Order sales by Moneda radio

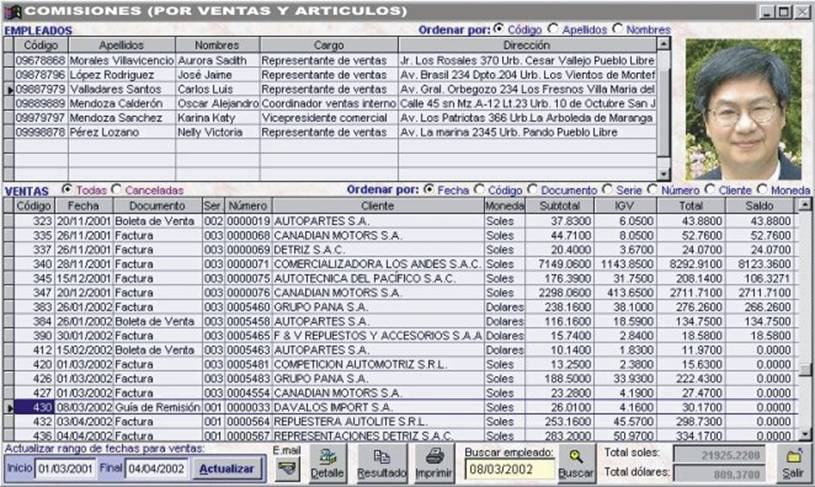[762, 190]
